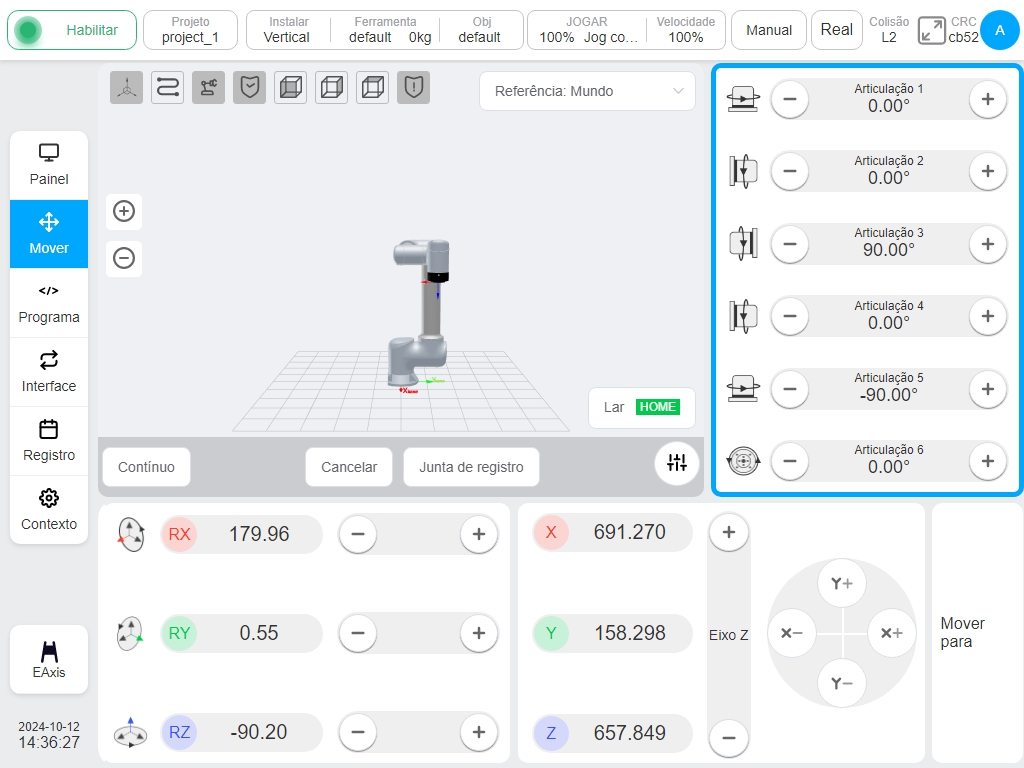Select the first cube view icon
Image resolution: width=1024 pixels, height=768 pixels.
[x=291, y=88]
